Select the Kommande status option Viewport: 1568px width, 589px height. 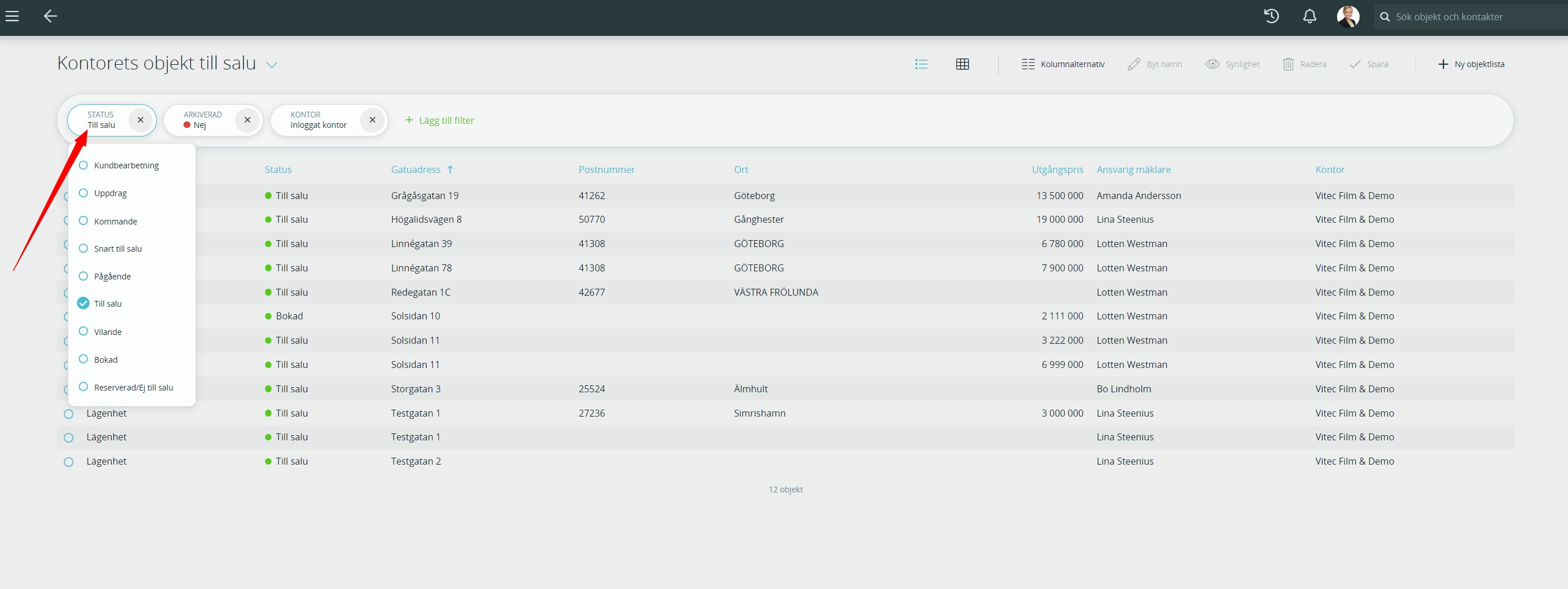[108, 222]
